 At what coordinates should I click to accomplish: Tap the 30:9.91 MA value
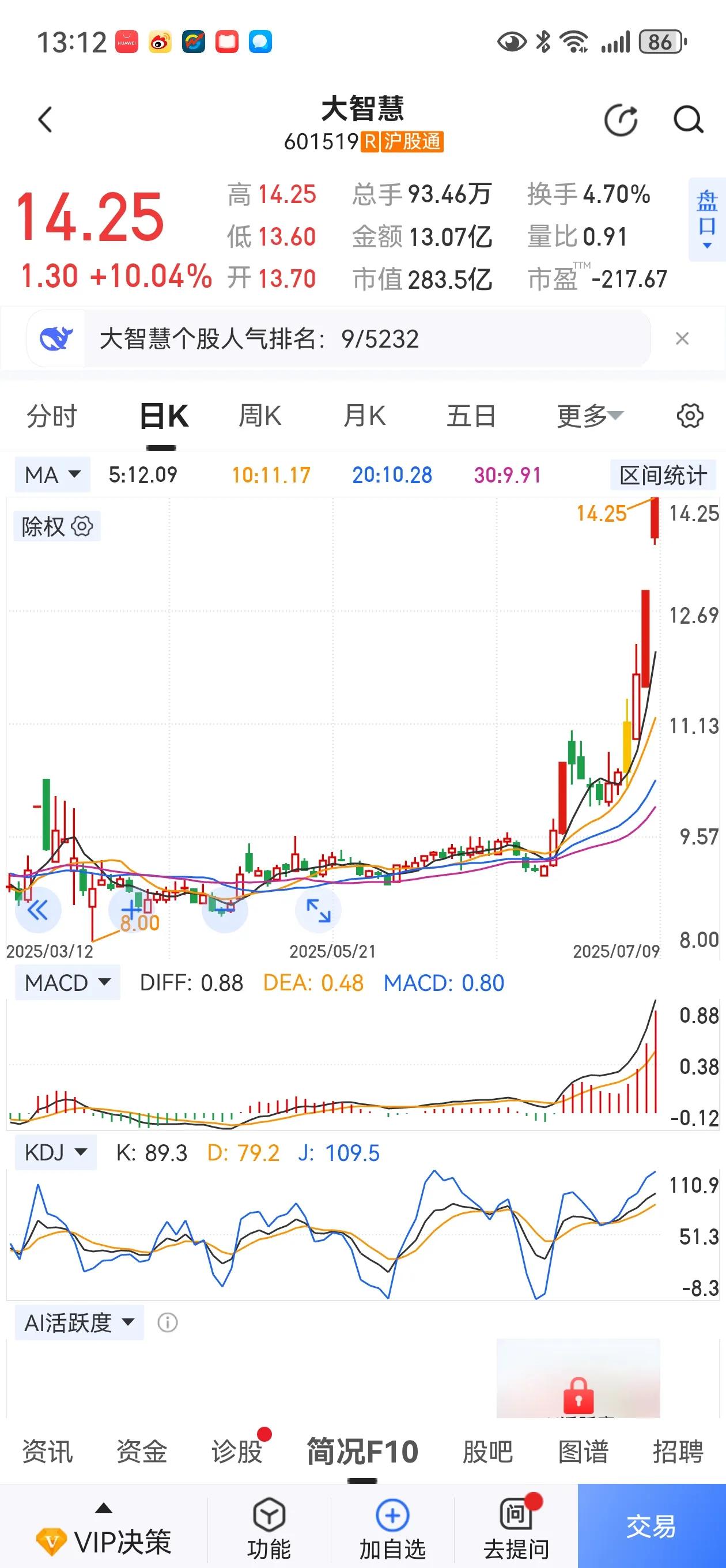coord(508,475)
